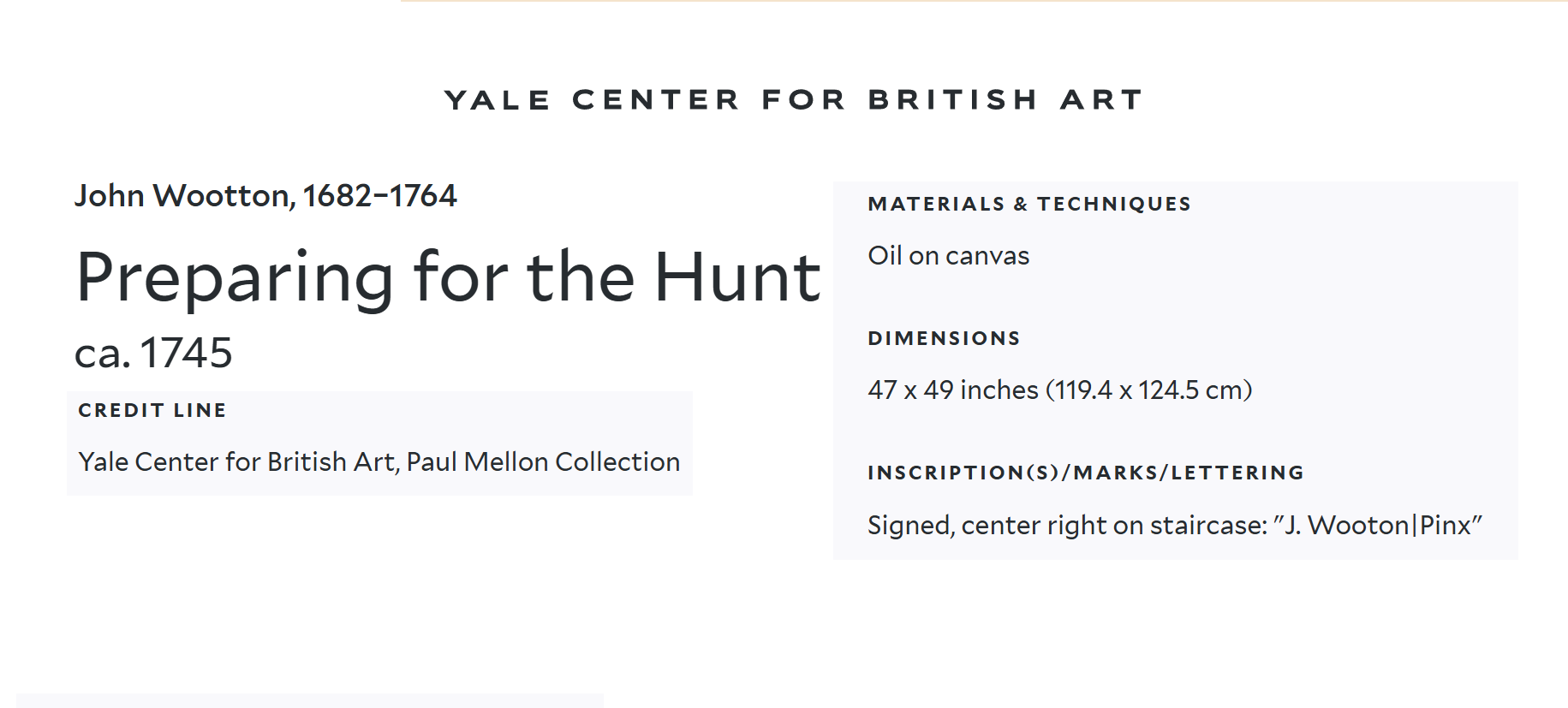1568x708 pixels.
Task: Click the gray bar at page bottom
Action: pyautogui.click(x=309, y=701)
